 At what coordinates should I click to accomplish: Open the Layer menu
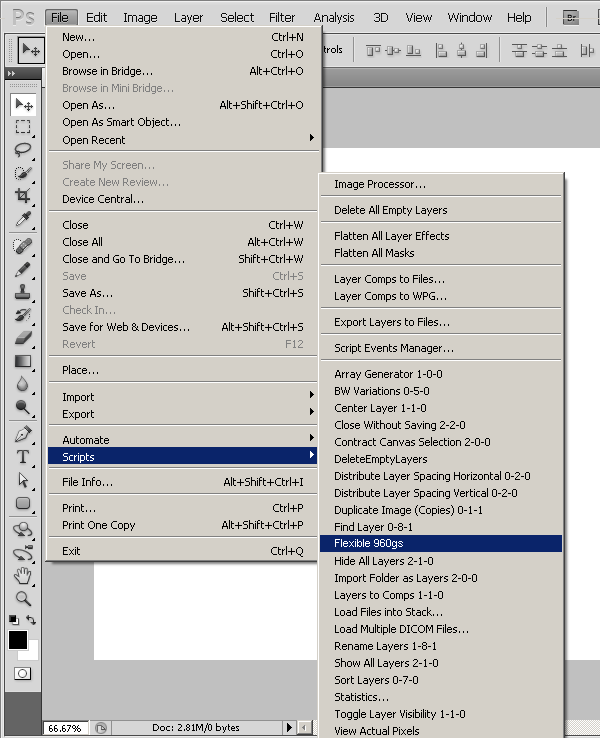click(188, 18)
